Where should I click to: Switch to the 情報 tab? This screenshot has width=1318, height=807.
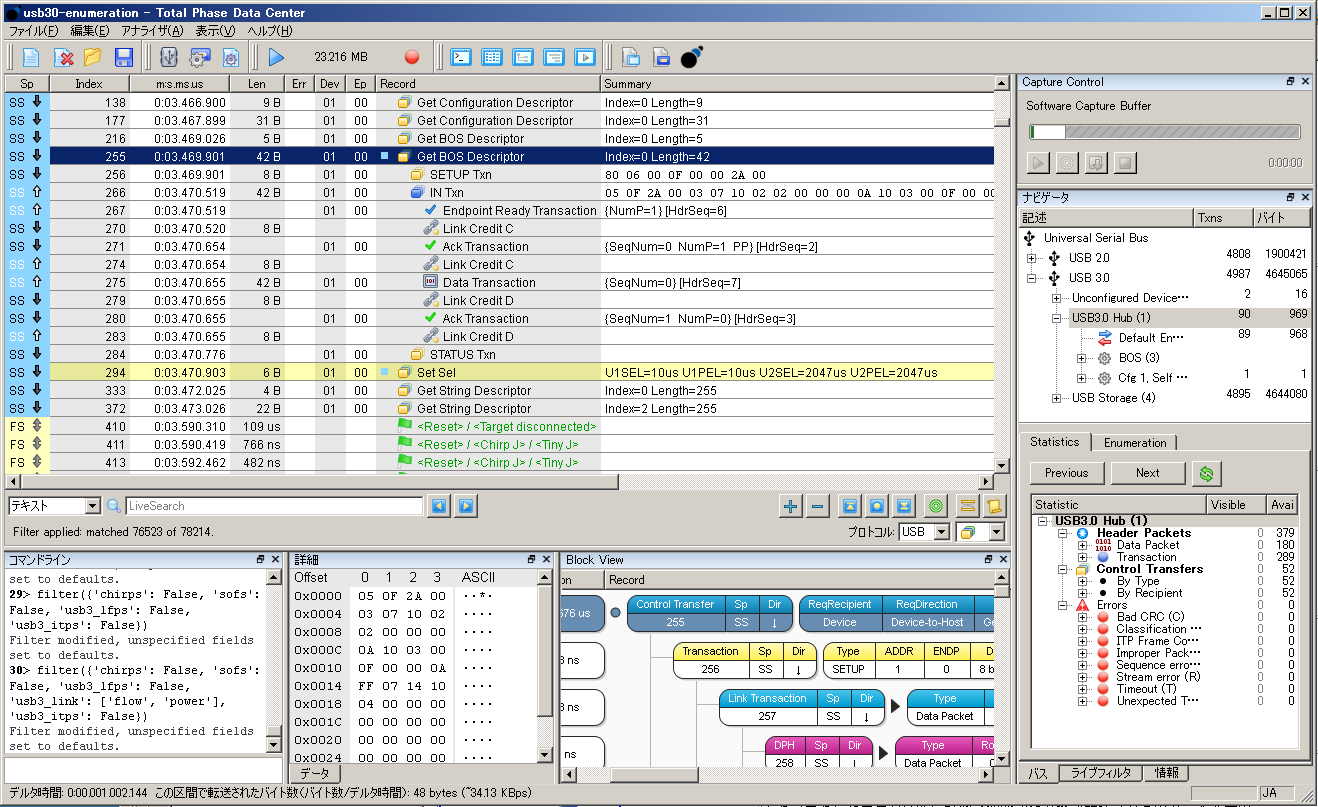tap(1166, 773)
